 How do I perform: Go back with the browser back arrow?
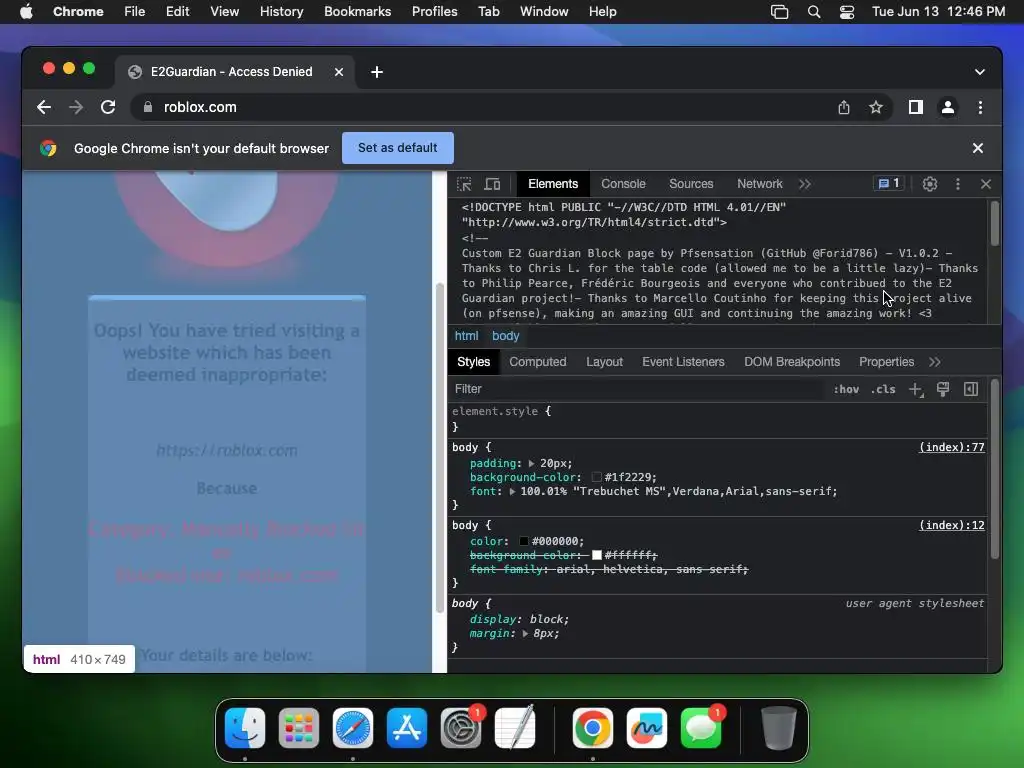[x=44, y=107]
